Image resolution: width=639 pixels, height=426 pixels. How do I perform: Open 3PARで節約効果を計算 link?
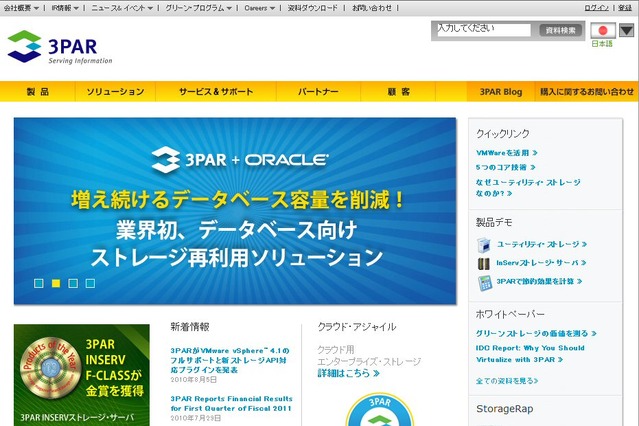pos(539,281)
